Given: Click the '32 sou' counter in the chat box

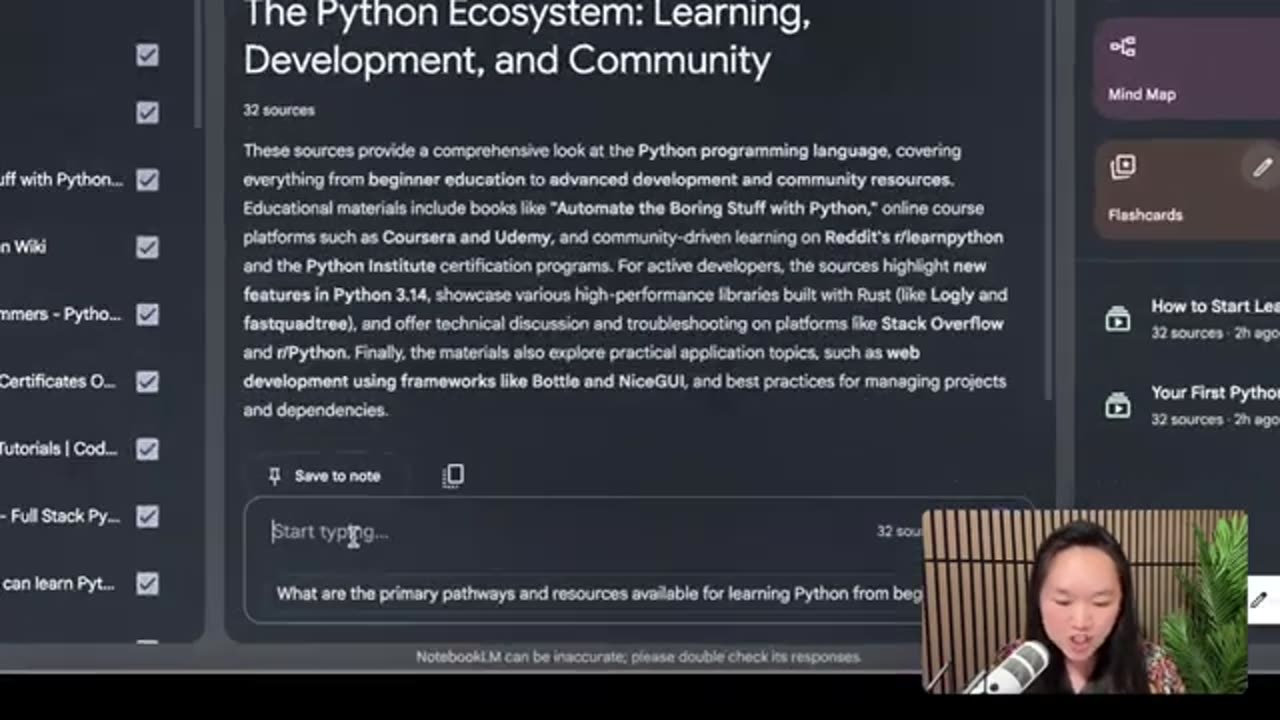Looking at the screenshot, I should coord(899,531).
